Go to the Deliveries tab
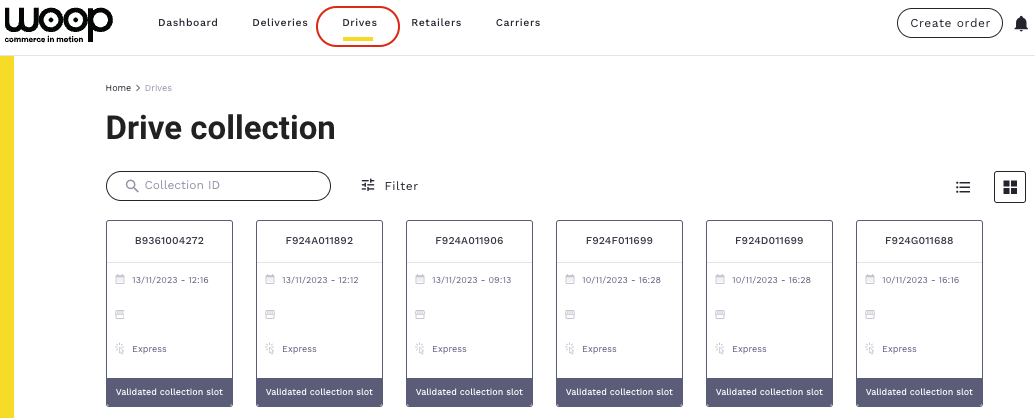 (x=280, y=23)
